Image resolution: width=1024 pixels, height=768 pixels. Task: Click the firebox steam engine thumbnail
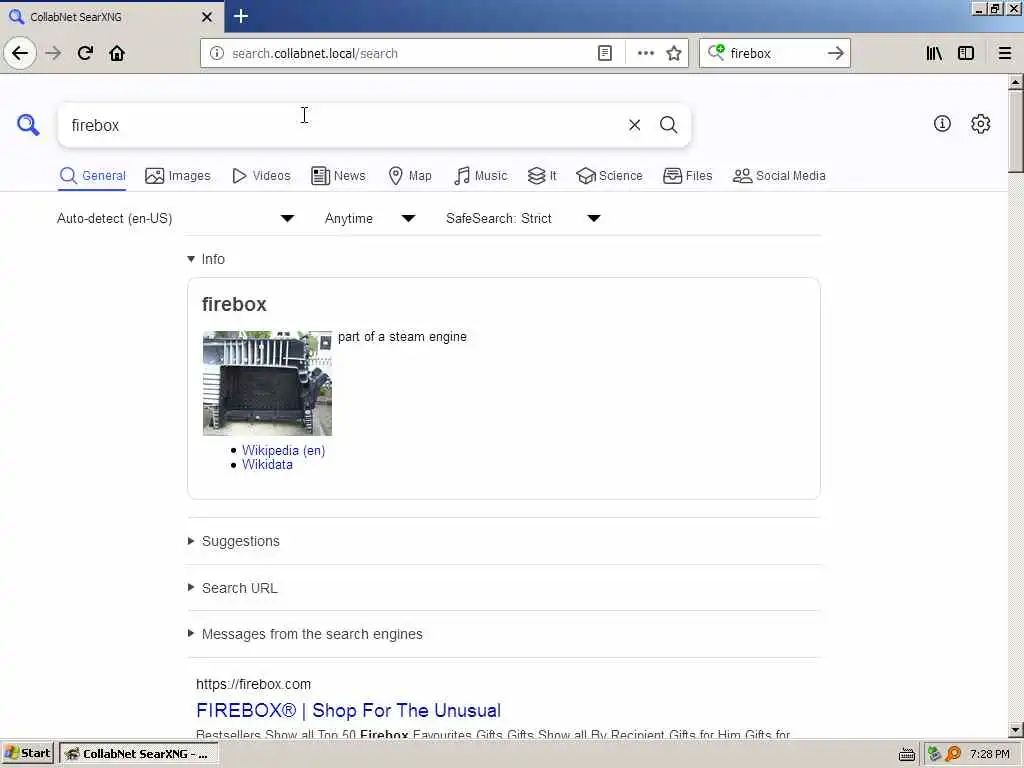pos(267,383)
